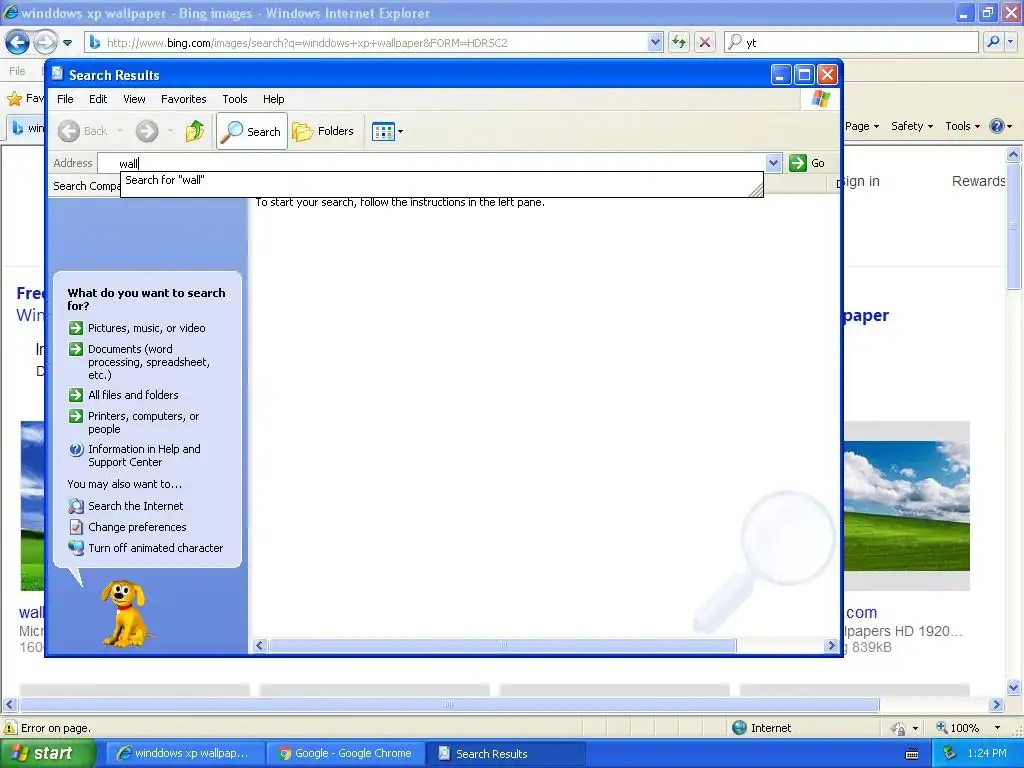Open the Favorites menu in Search Results
The image size is (1024, 768).
pos(184,99)
